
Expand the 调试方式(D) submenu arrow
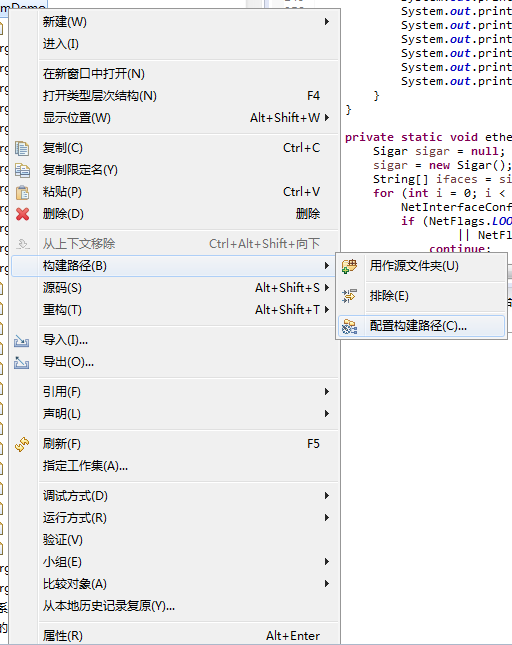pyautogui.click(x=327, y=496)
